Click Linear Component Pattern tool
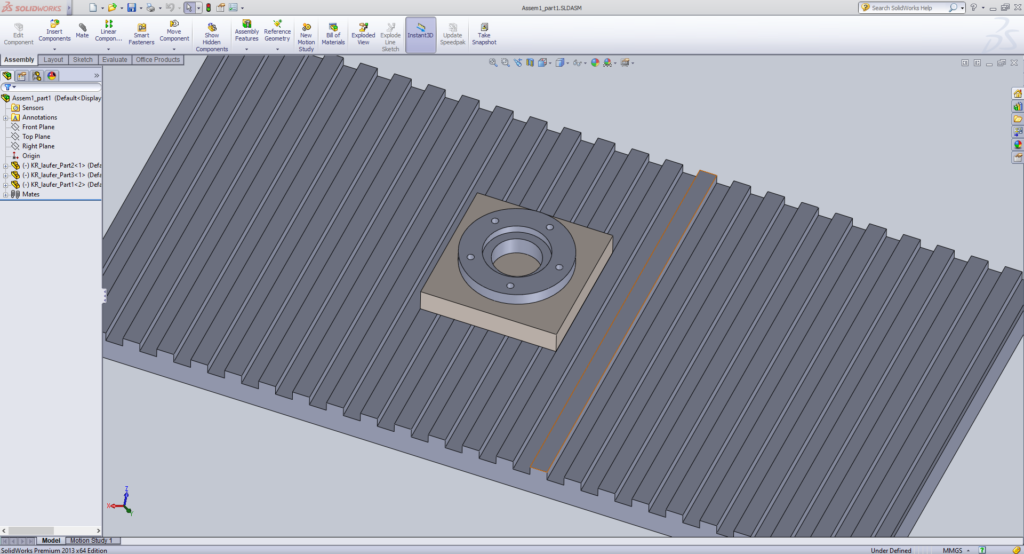1024x554 pixels. coord(108,31)
